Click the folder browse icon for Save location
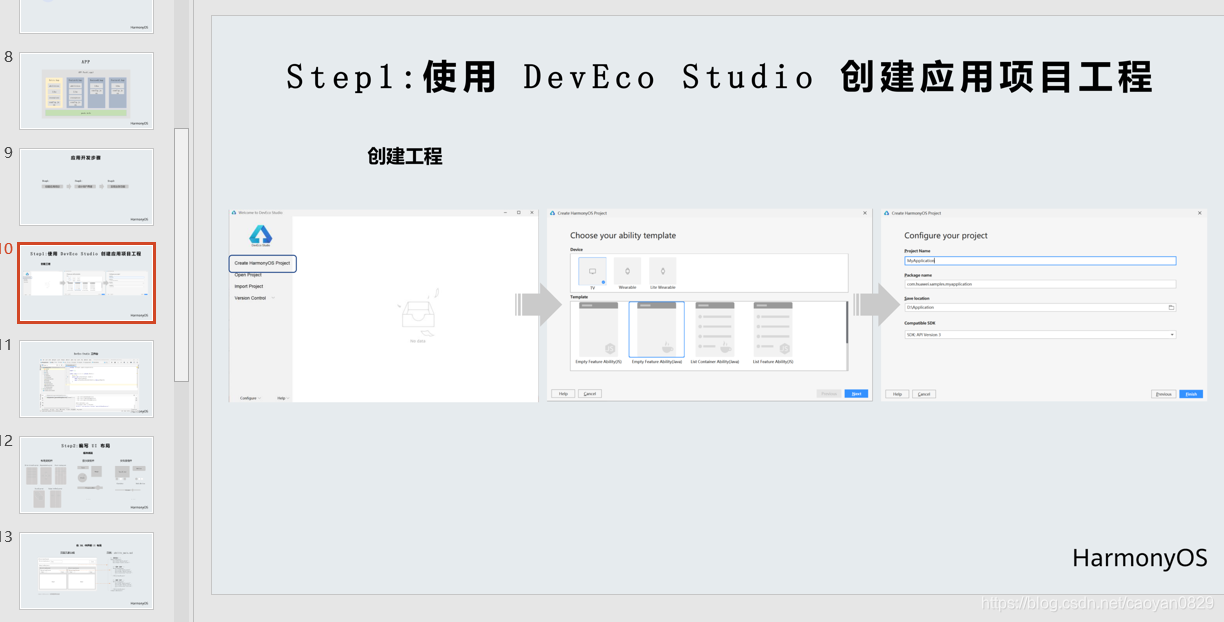 click(1172, 307)
